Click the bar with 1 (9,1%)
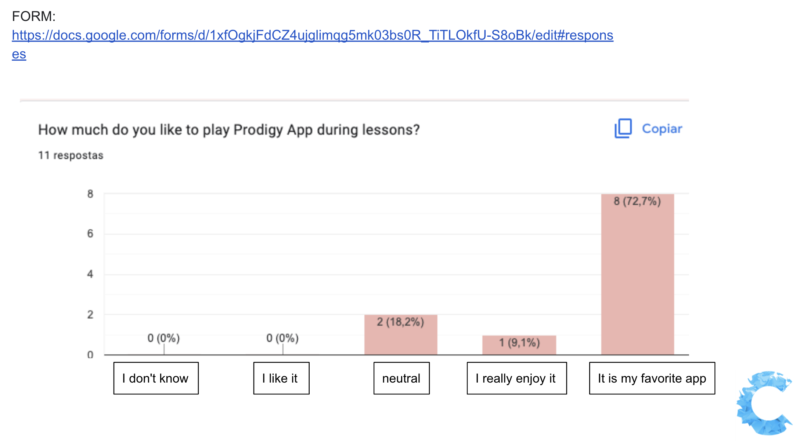Image resolution: width=800 pixels, height=441 pixels. tap(519, 345)
